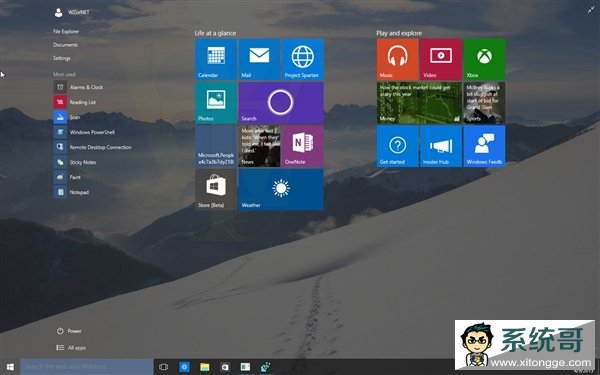Open the Insider Hub tile
600x375 pixels.
[441, 146]
